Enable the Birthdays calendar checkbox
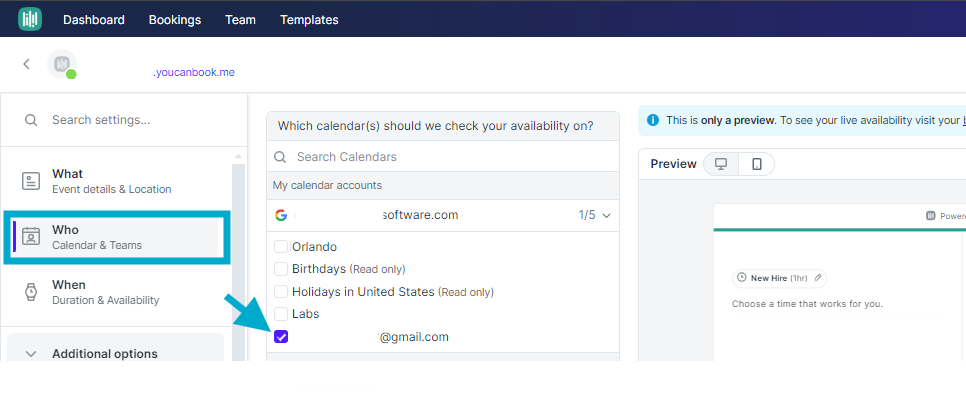This screenshot has width=966, height=406. (281, 269)
